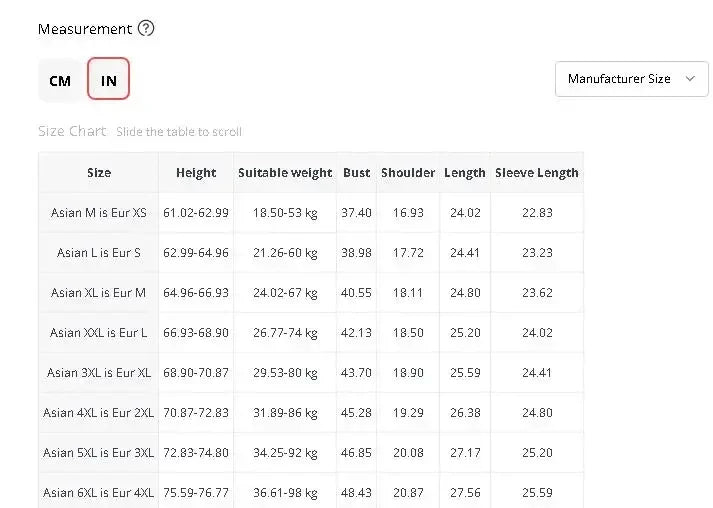The width and height of the screenshot is (713, 508).
Task: Select the Asian XXL is Eur L row
Action: coord(99,333)
